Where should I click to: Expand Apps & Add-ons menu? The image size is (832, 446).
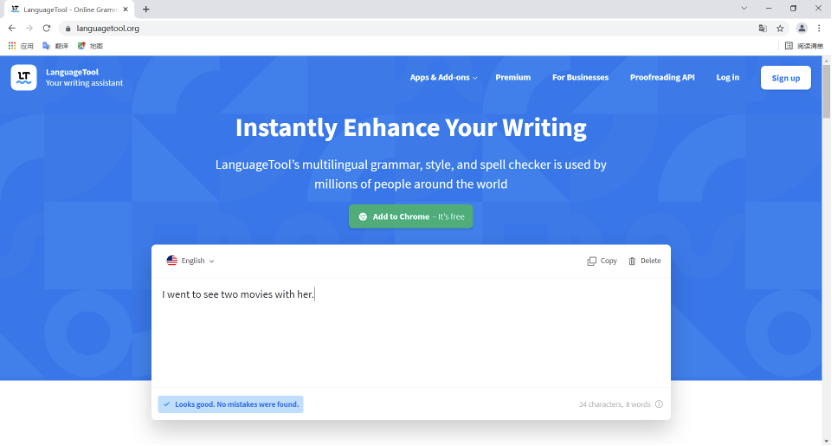click(x=444, y=77)
